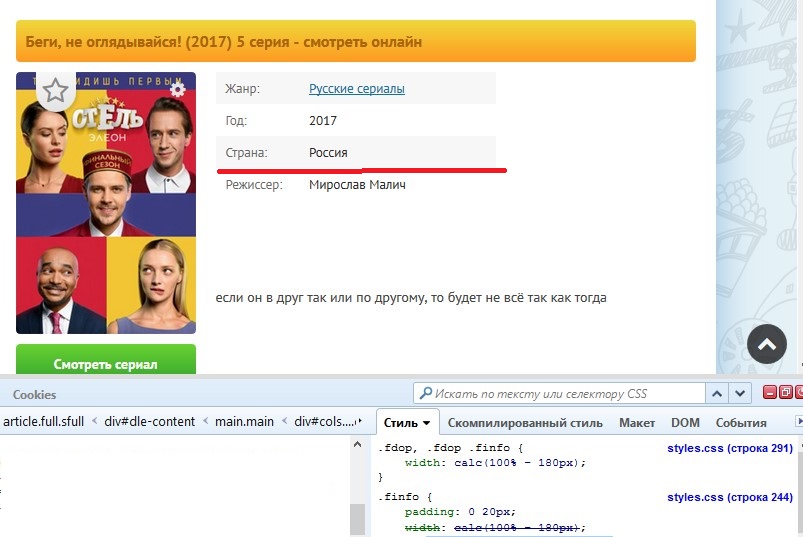Click the magnifier icon in search box
This screenshot has width=803, height=537.
pyautogui.click(x=426, y=393)
